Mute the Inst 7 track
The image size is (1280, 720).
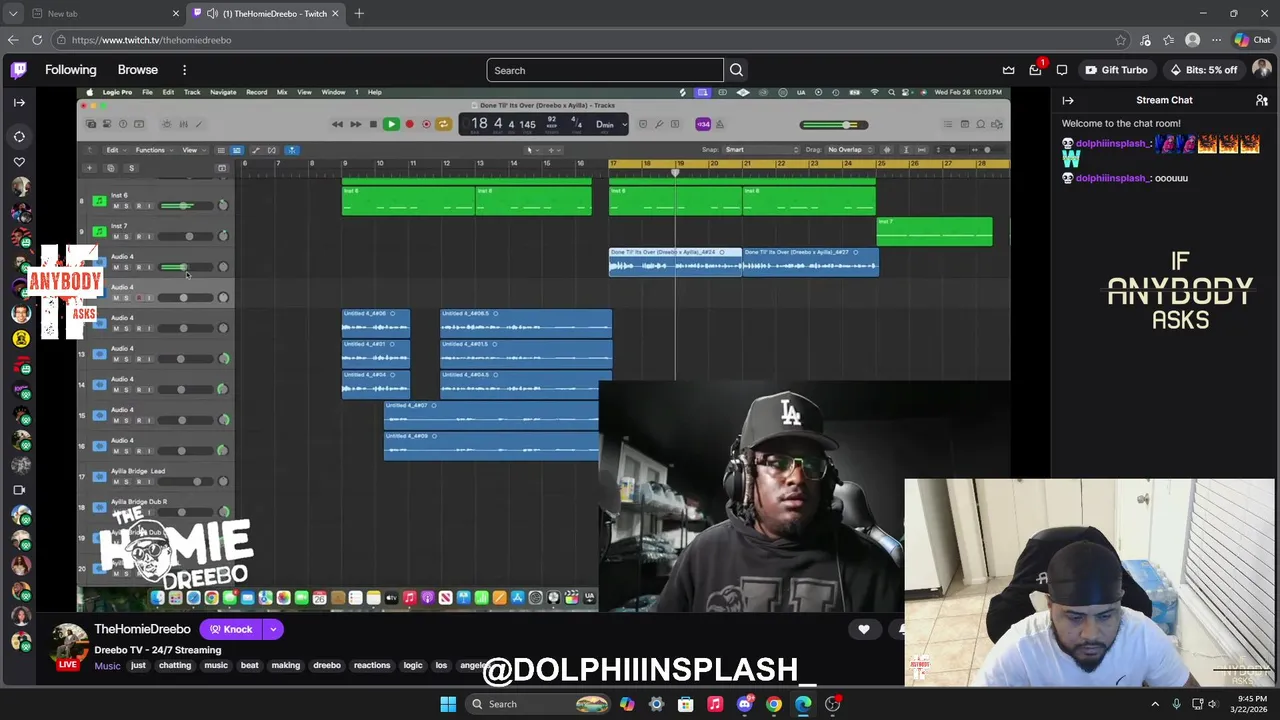(115, 236)
